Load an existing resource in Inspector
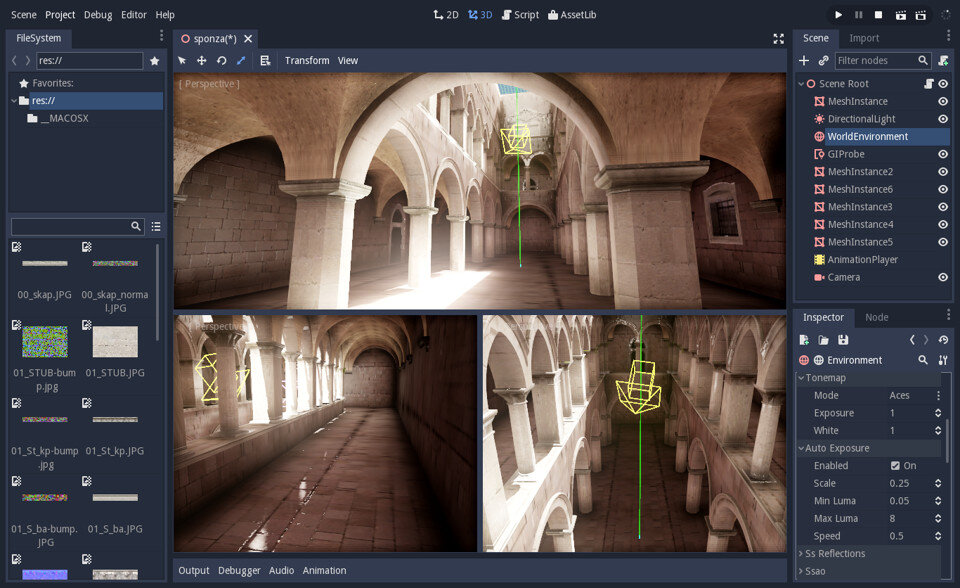Screen dimensions: 960x588 coord(823,340)
